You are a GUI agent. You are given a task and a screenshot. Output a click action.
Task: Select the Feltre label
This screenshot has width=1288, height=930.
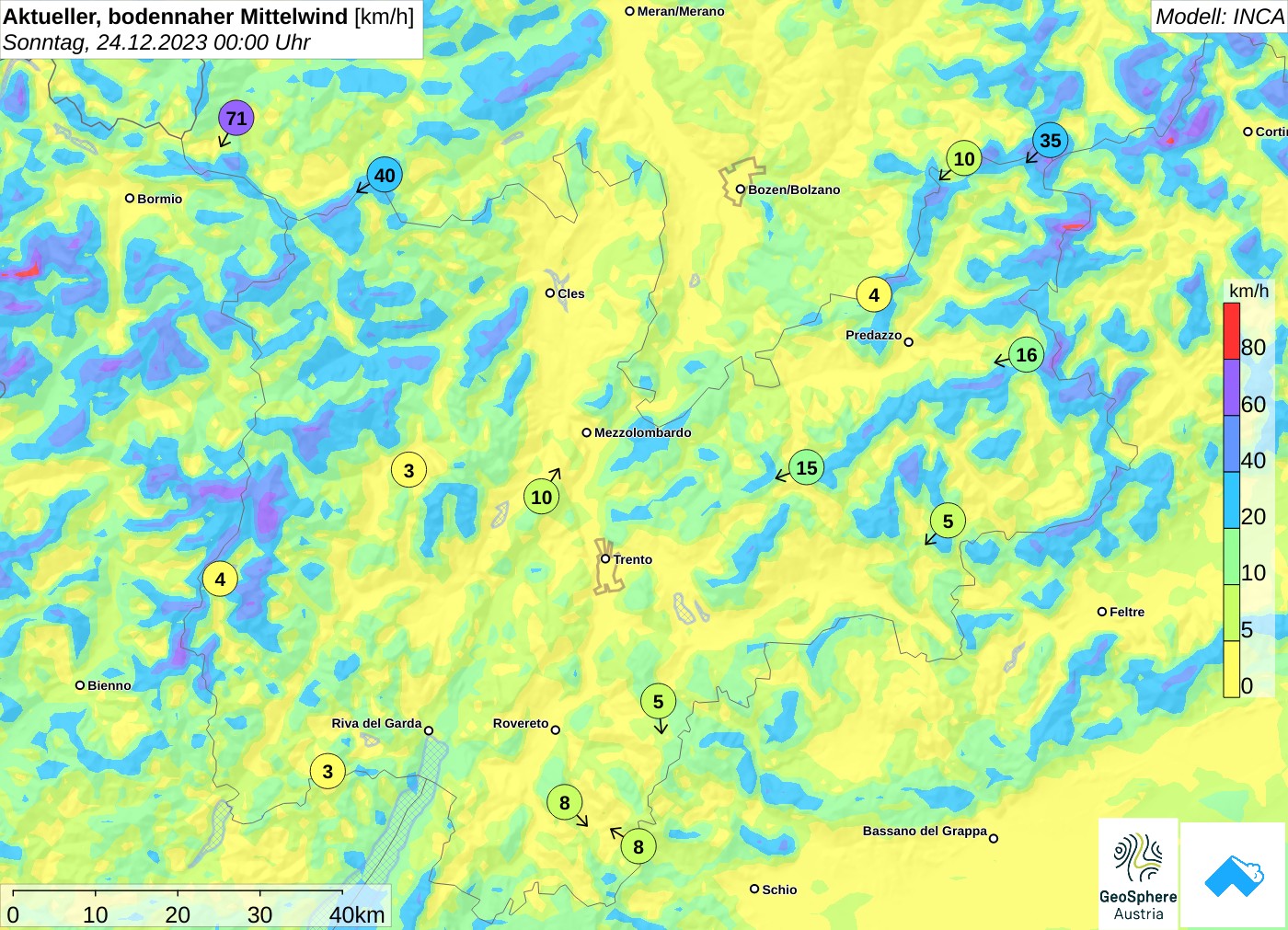coord(1127,612)
